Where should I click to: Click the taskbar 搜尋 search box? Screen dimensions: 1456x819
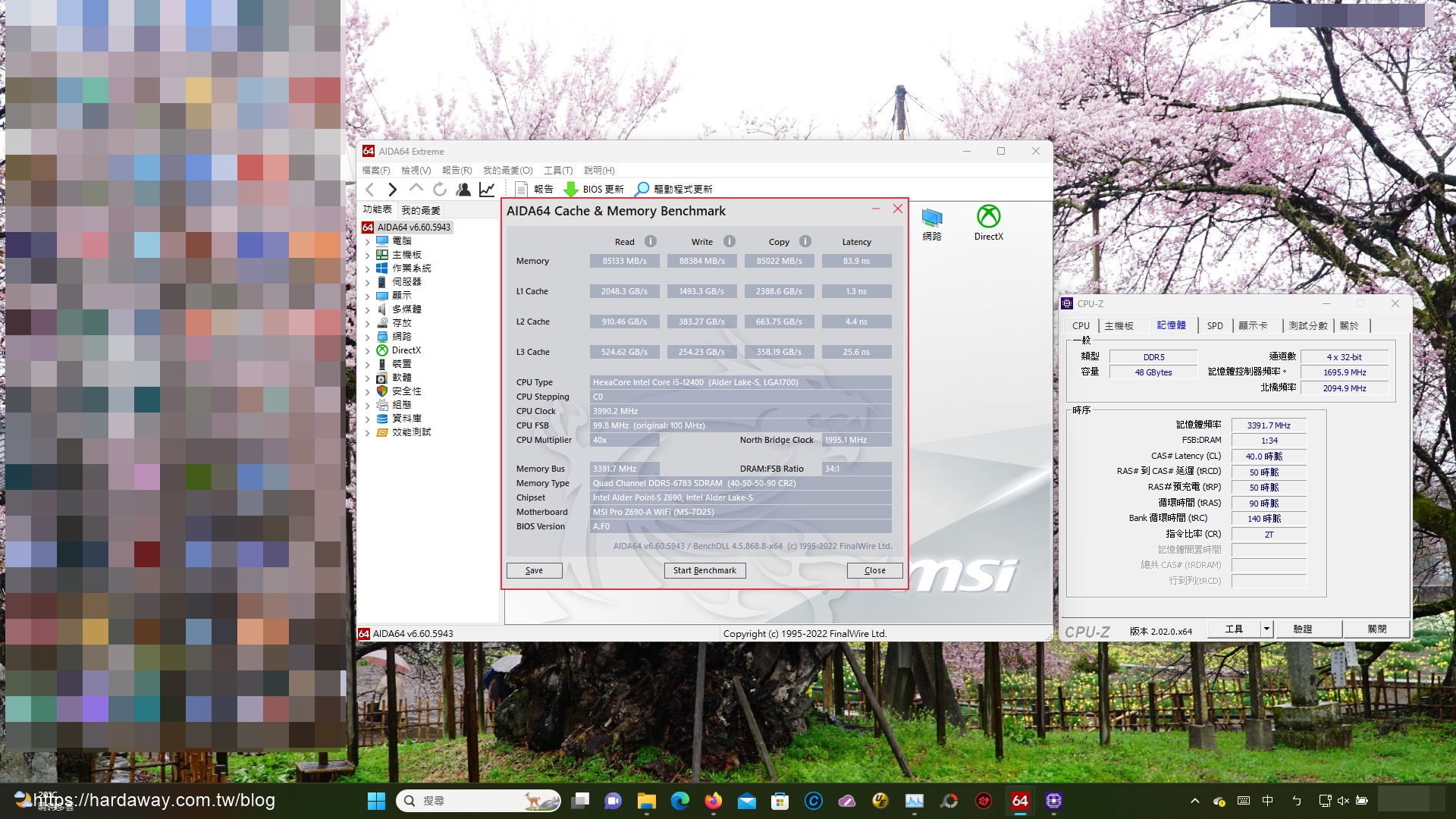(x=478, y=801)
